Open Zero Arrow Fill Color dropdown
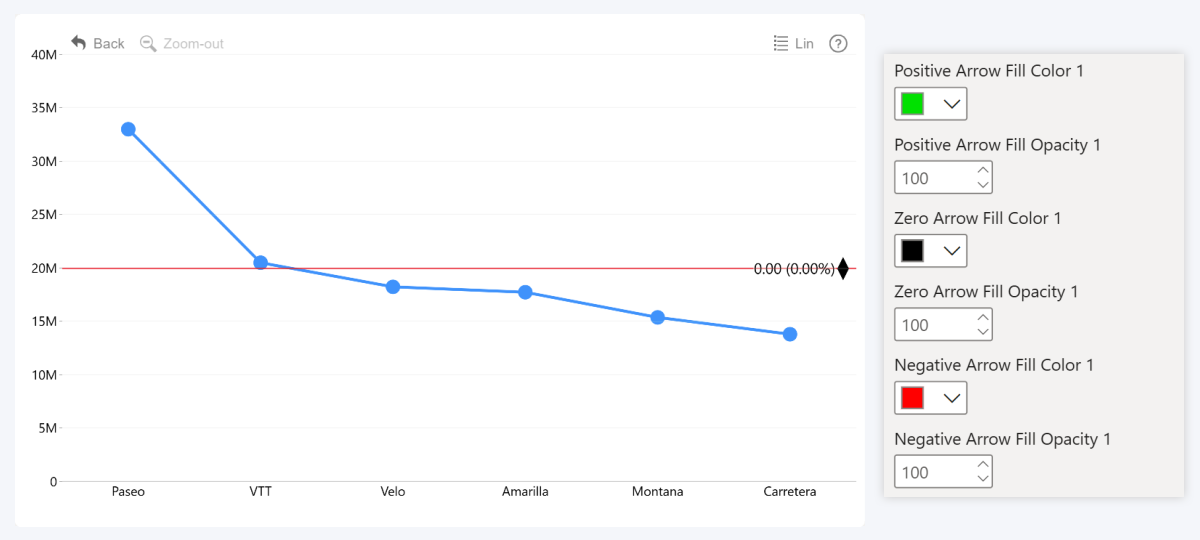Image resolution: width=1200 pixels, height=540 pixels. (952, 251)
